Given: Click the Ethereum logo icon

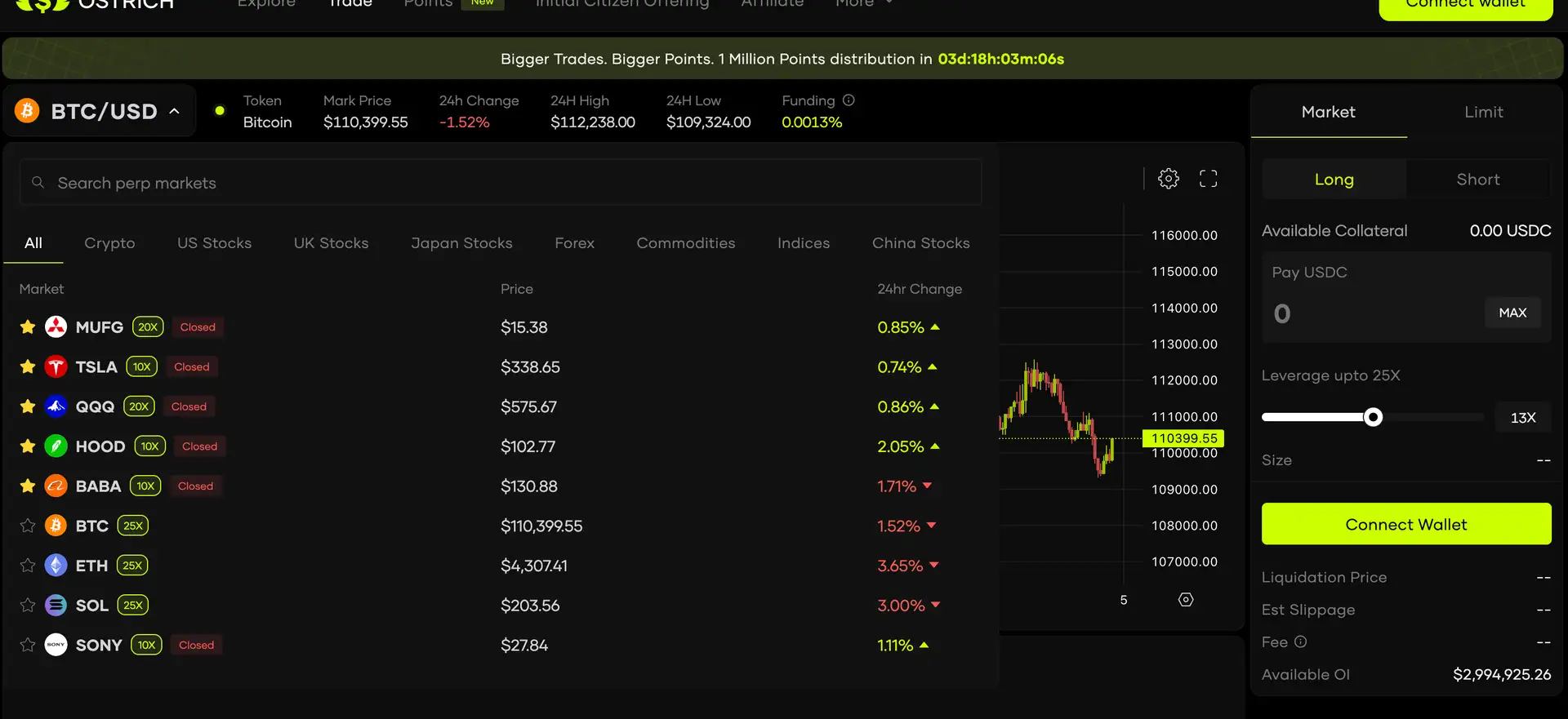Looking at the screenshot, I should [56, 566].
